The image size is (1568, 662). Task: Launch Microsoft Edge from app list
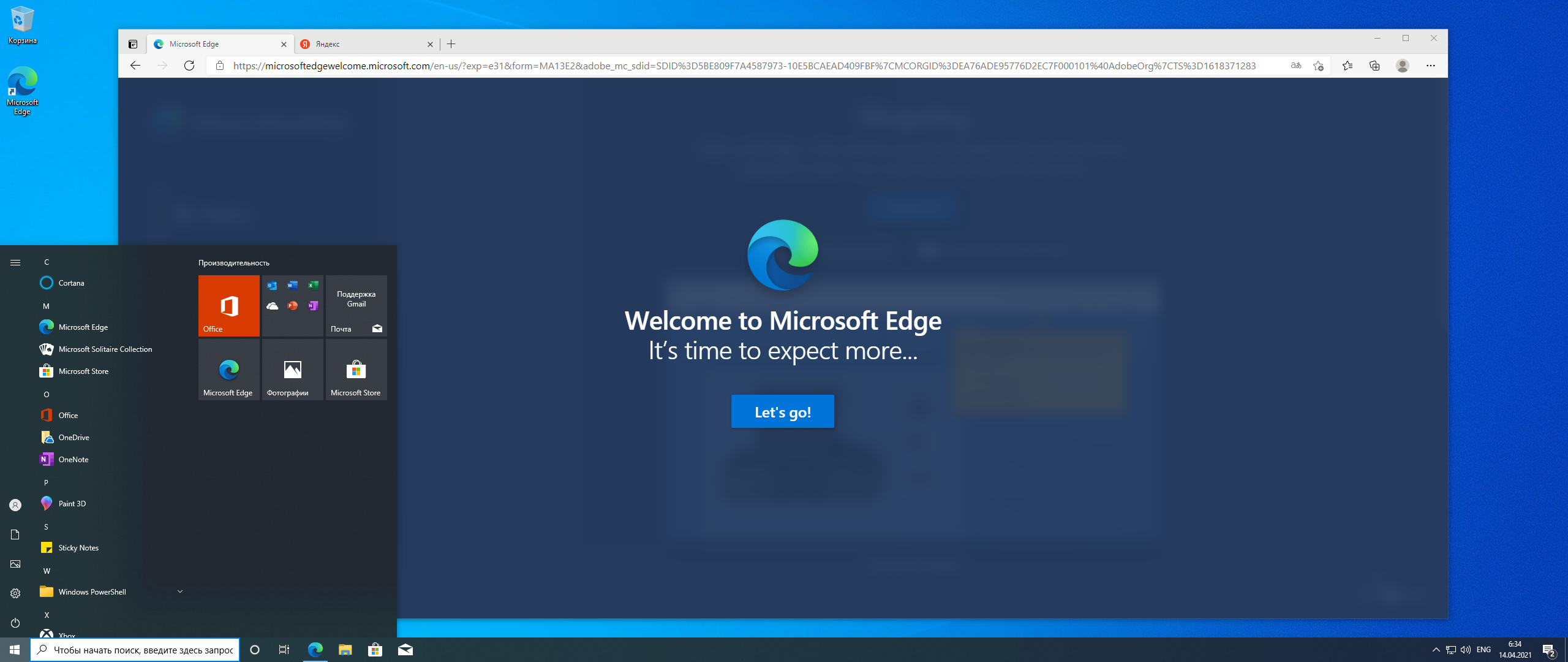pos(110,327)
